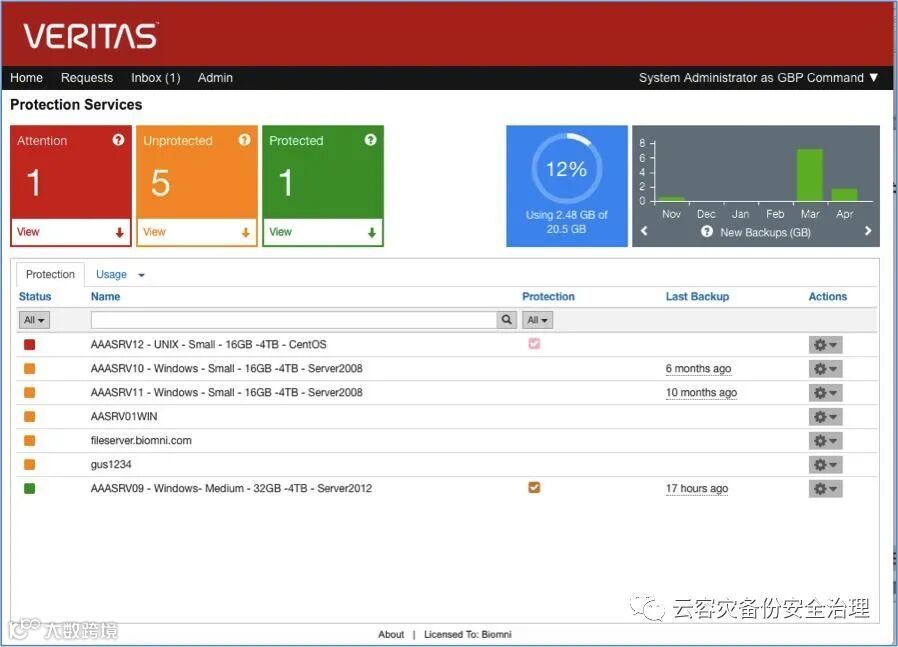Screen dimensions: 898x647
Task: Open Inbox (1) in navigation bar
Action: (156, 78)
